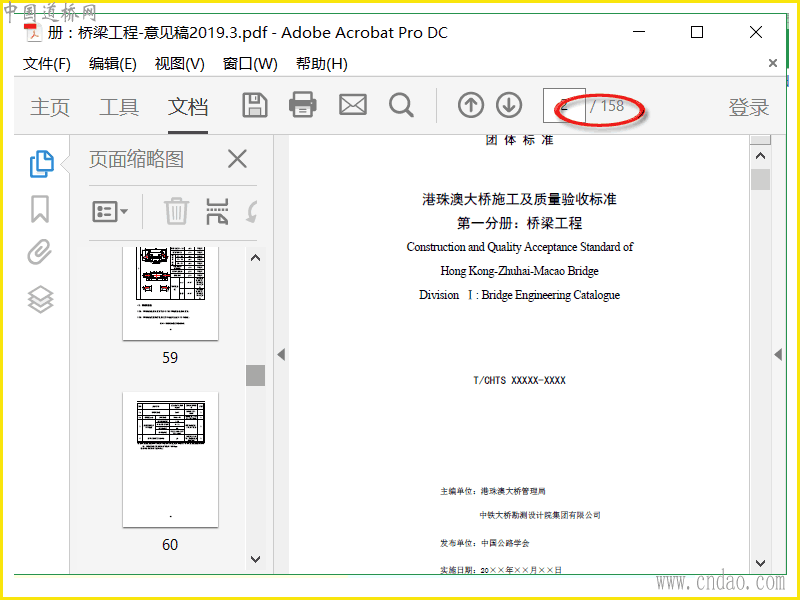
Task: Collapse the left navigation pane arrow
Action: 281,355
